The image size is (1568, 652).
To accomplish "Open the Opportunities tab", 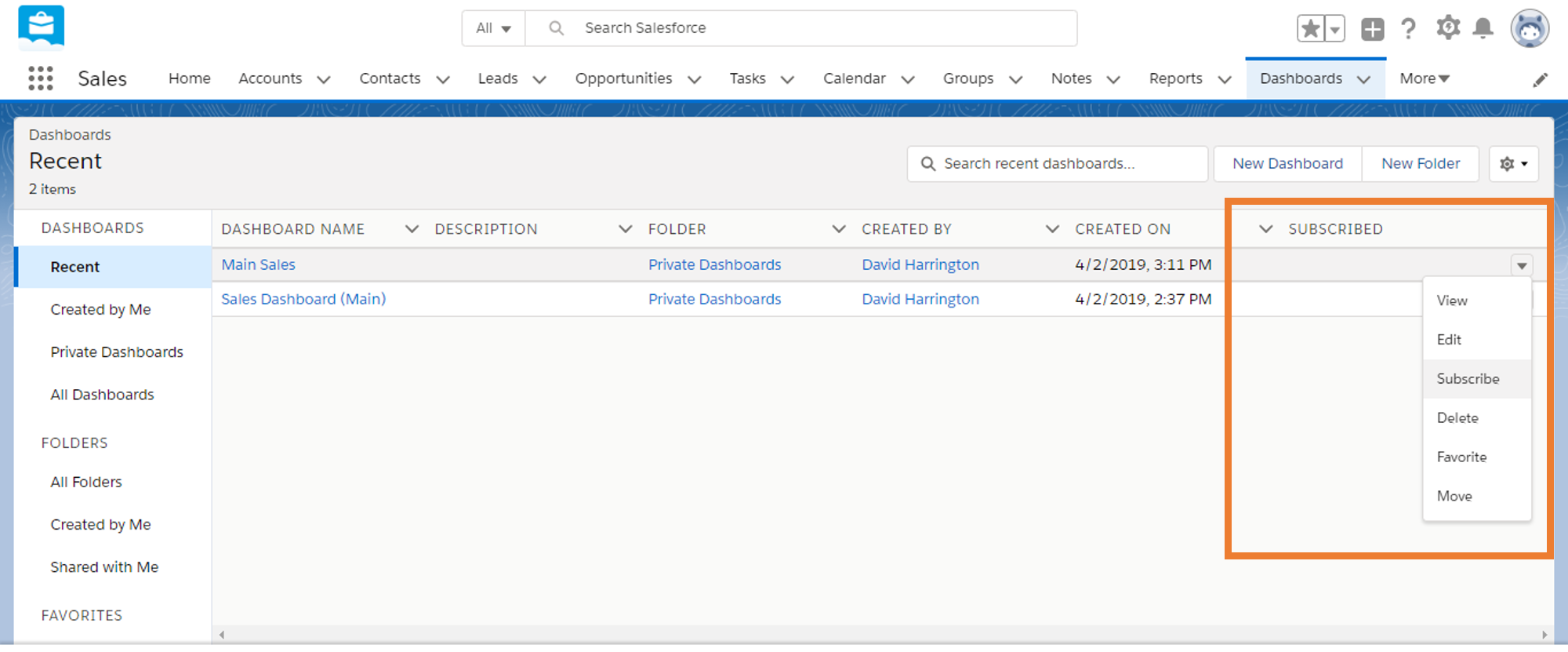I will coord(623,78).
